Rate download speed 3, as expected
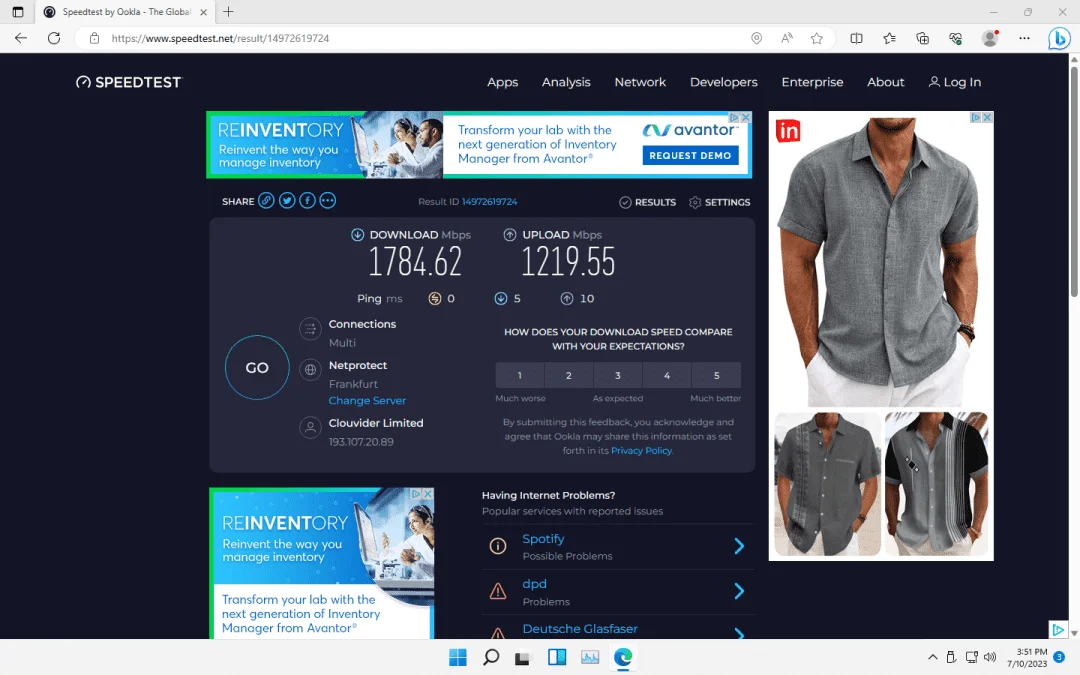 618,375
